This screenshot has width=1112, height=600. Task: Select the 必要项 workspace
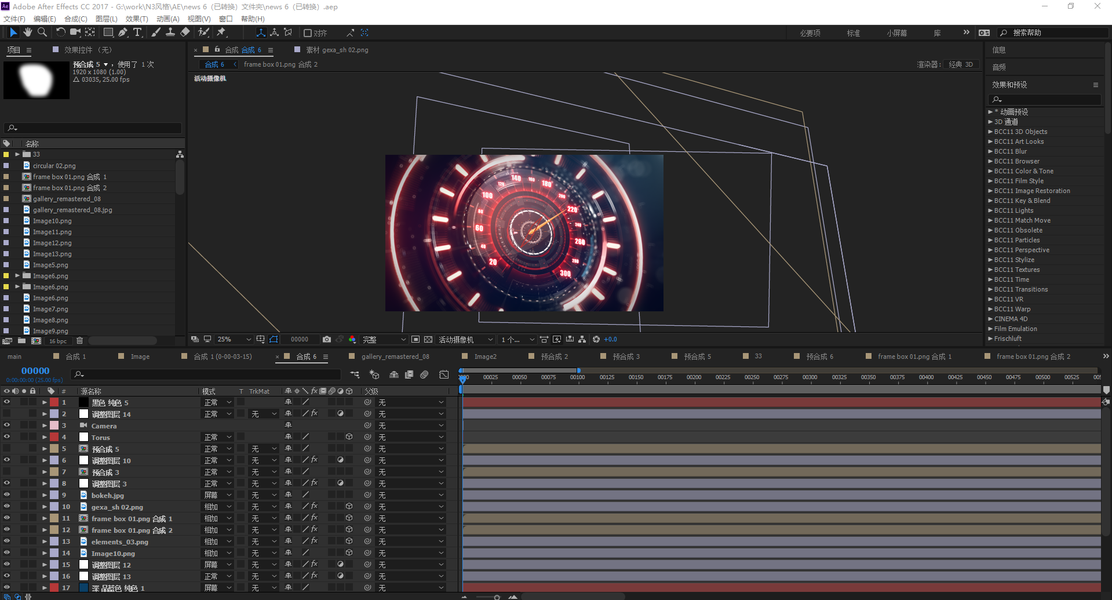tap(810, 33)
